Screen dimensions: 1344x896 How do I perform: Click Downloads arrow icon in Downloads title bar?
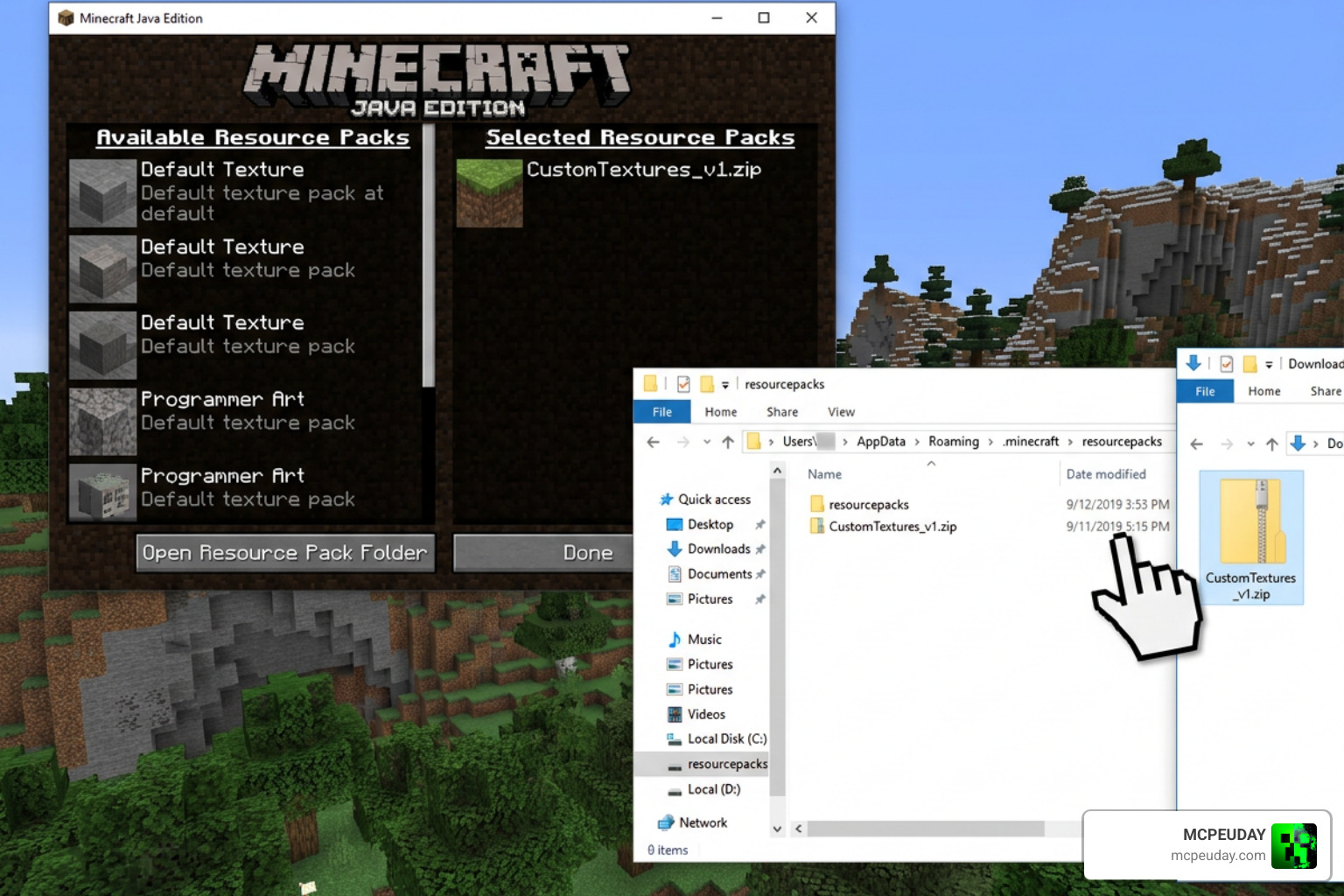coord(1193,363)
